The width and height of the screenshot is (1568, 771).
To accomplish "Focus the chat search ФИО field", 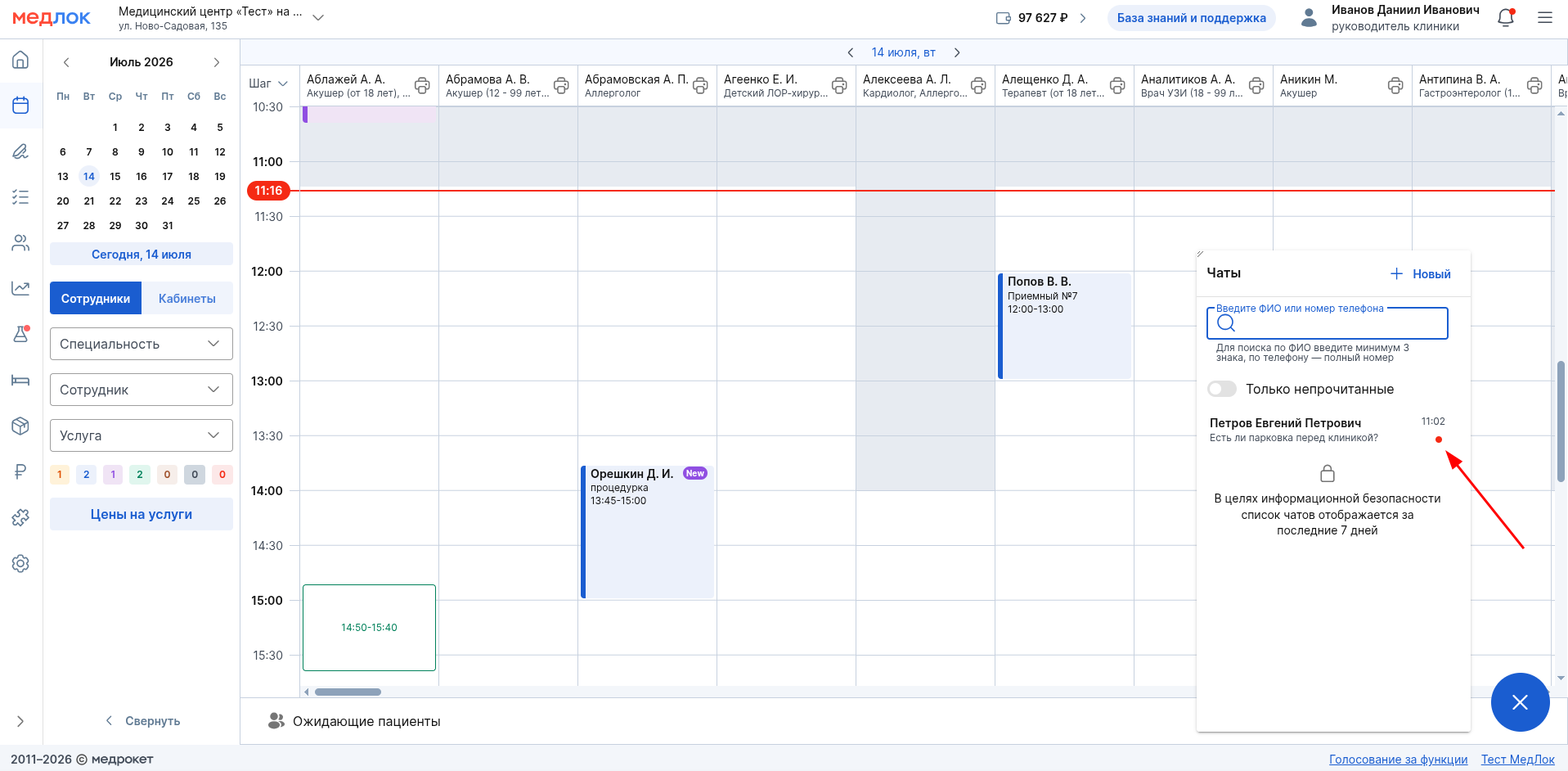I will point(1327,323).
